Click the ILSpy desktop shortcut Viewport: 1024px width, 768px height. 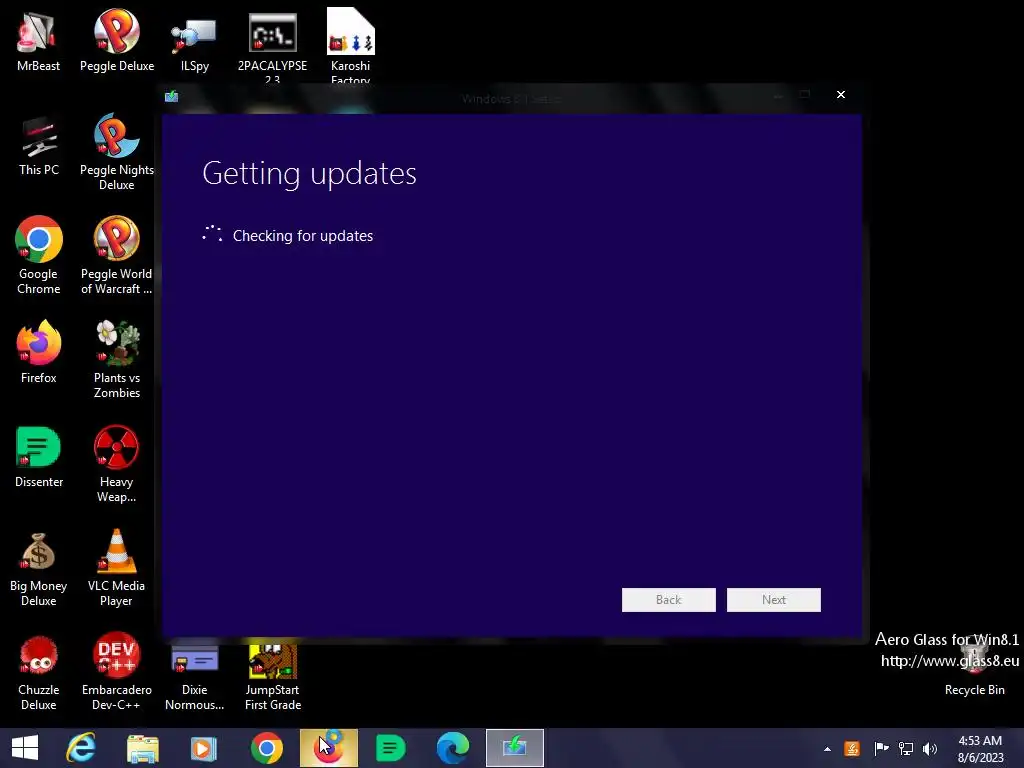coord(195,40)
